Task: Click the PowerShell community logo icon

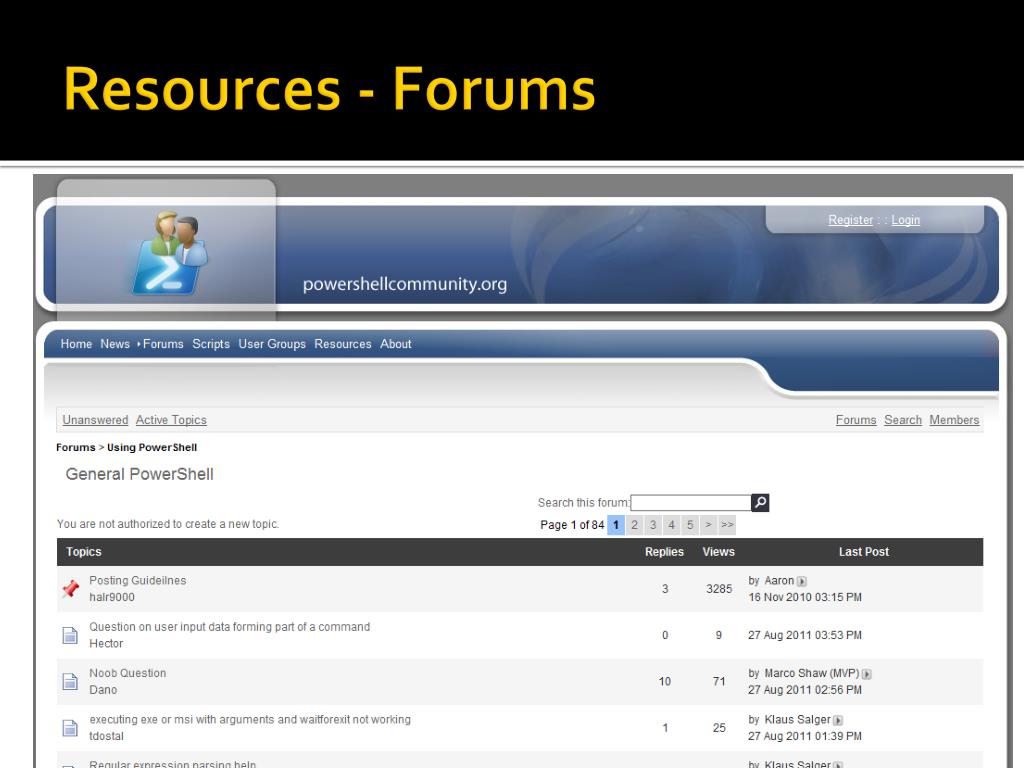Action: pos(170,253)
